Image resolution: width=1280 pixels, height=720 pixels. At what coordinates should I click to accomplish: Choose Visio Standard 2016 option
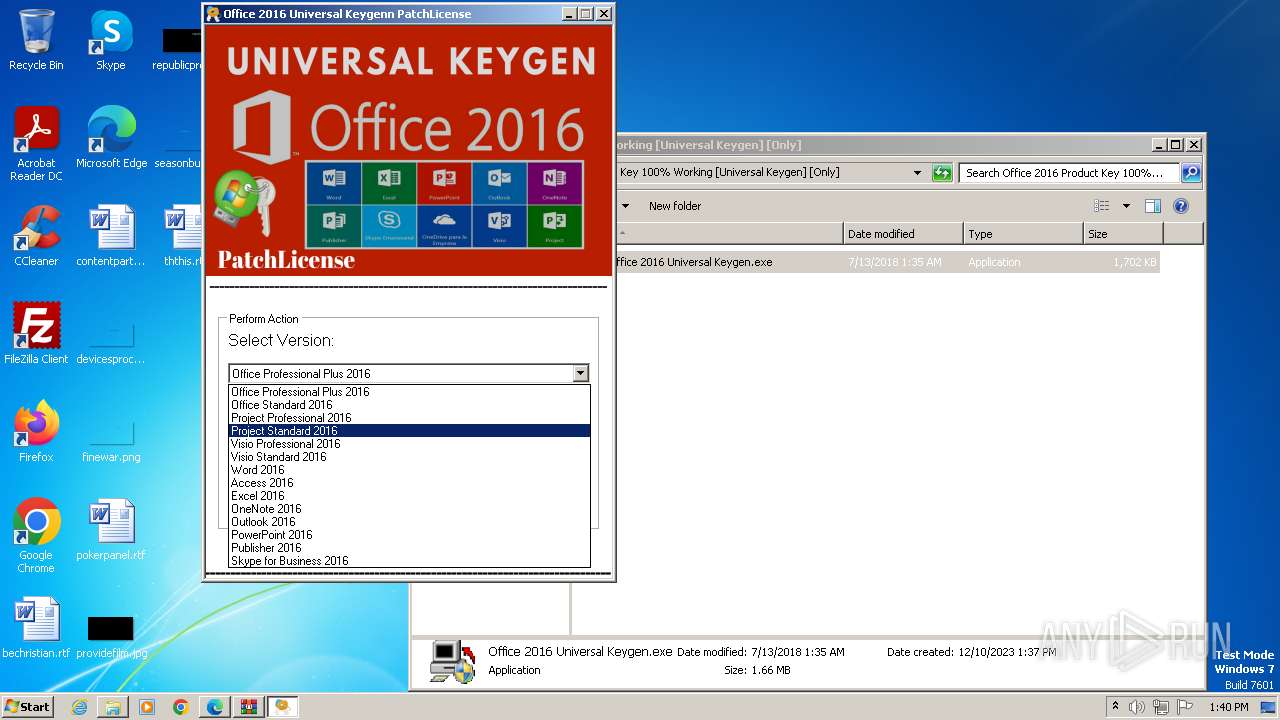tap(409, 457)
